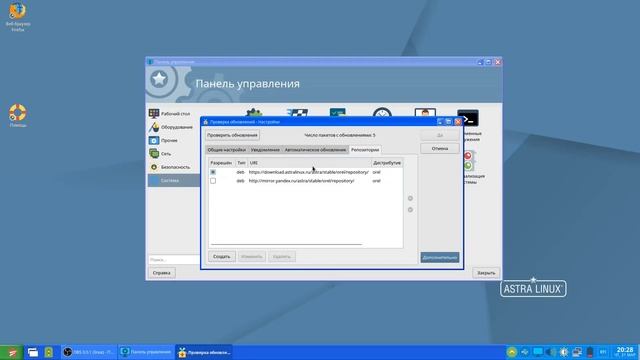
Task: Open the brightness tray icon
Action: click(x=564, y=352)
